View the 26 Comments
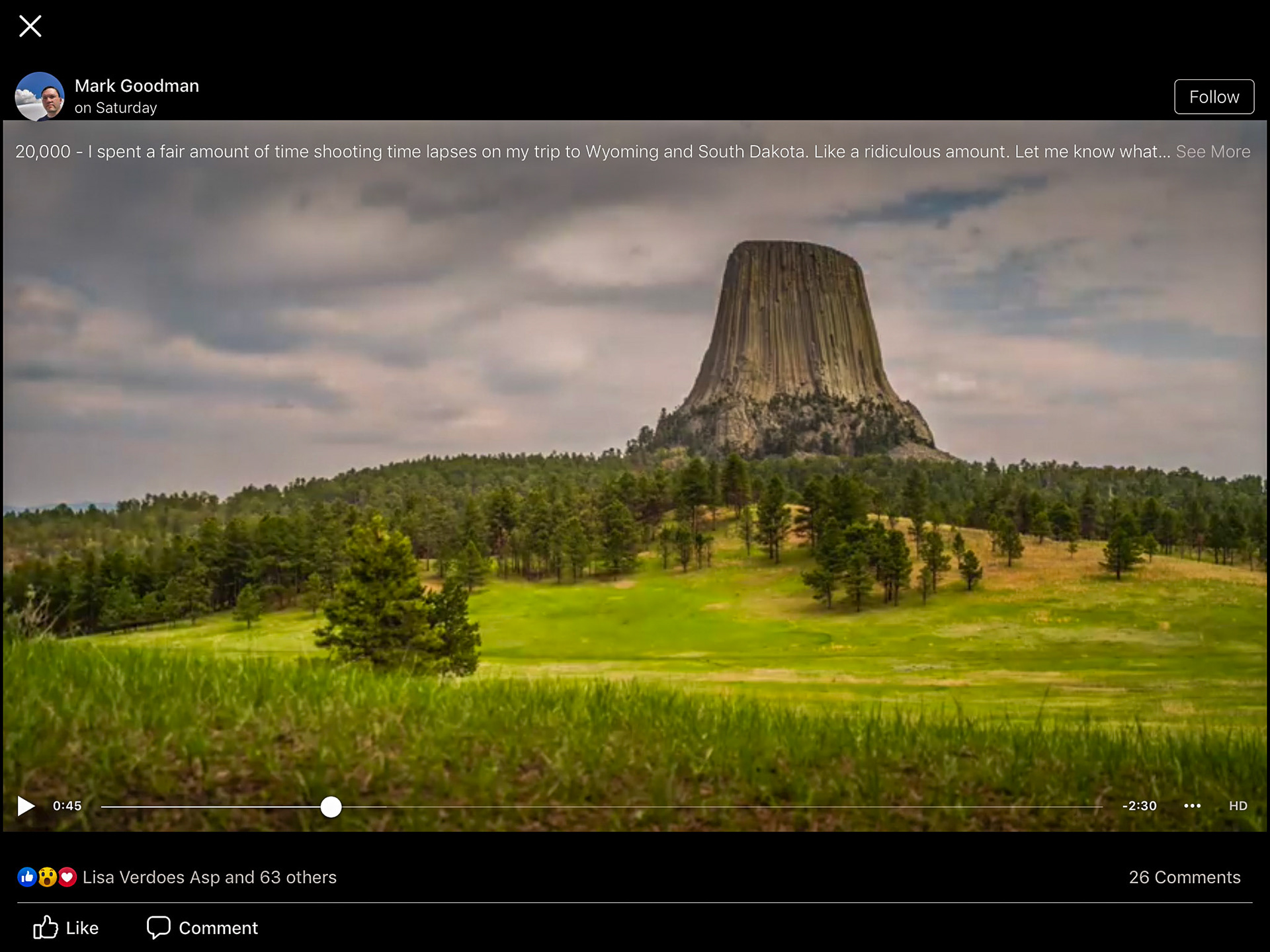Viewport: 1270px width, 952px height. 1184,877
